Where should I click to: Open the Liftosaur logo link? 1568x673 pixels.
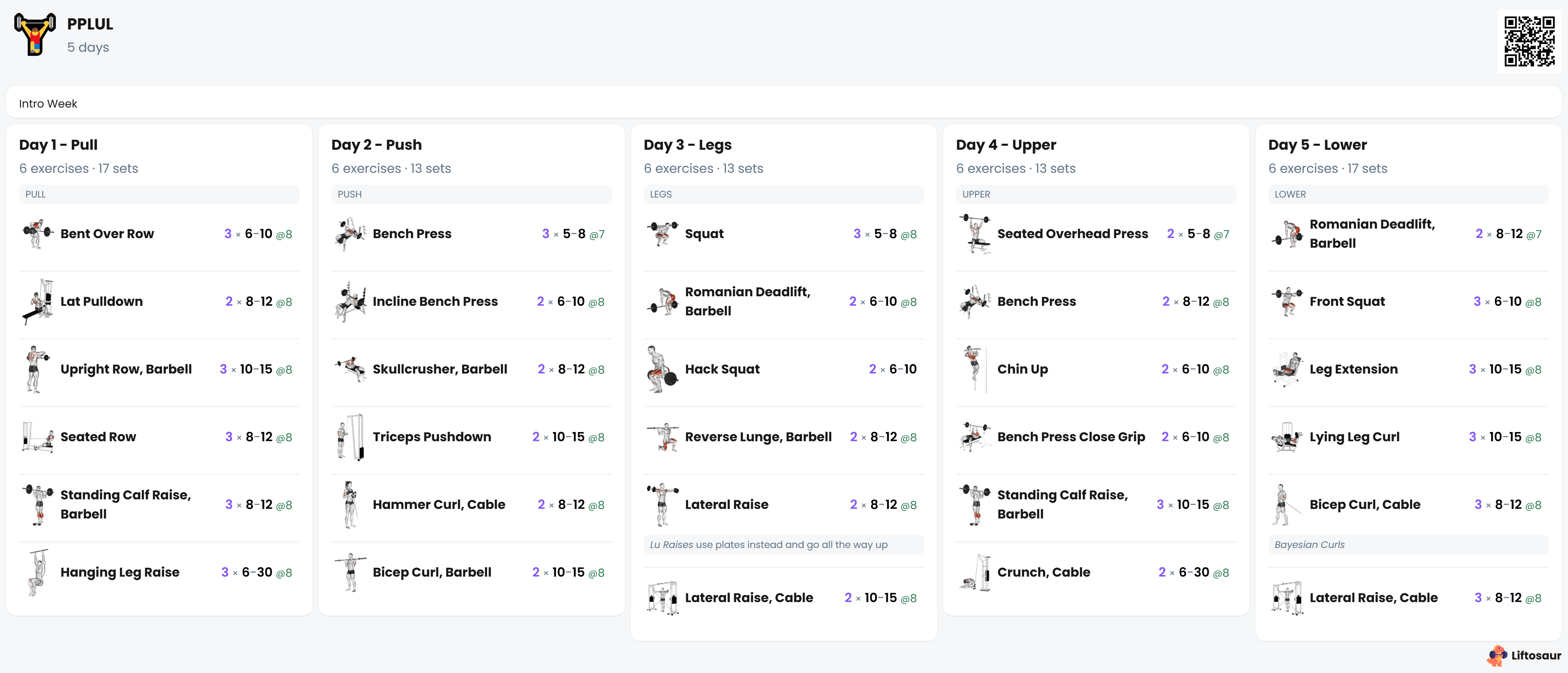[1523, 655]
